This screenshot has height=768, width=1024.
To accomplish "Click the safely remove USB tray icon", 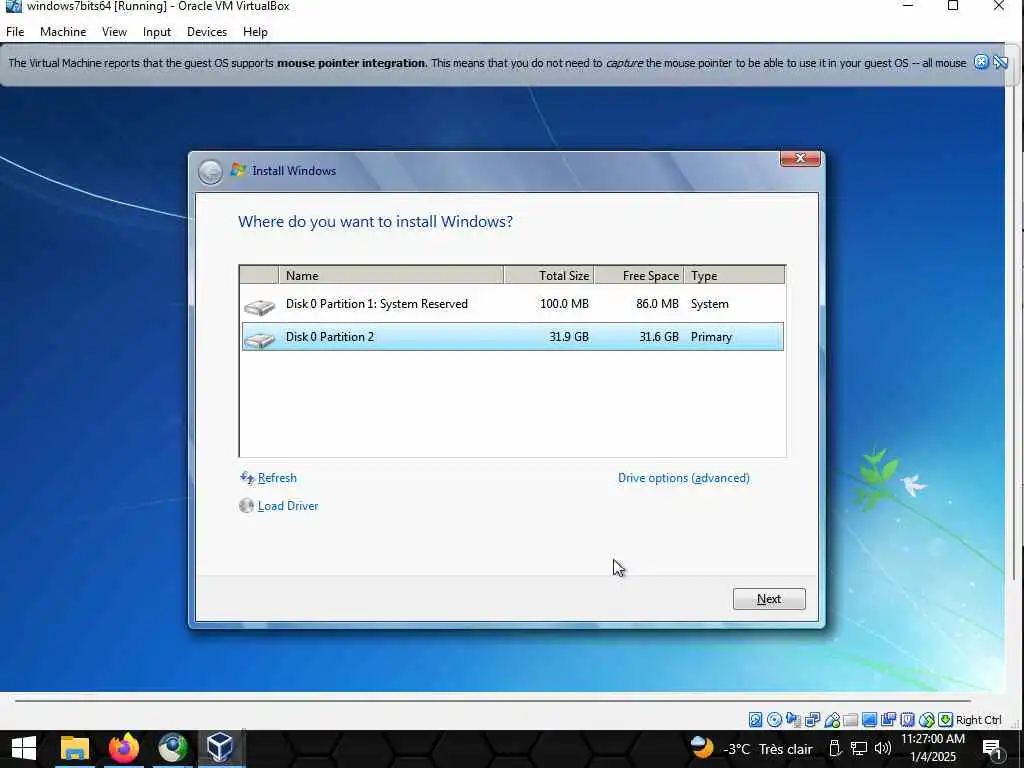I will 835,748.
